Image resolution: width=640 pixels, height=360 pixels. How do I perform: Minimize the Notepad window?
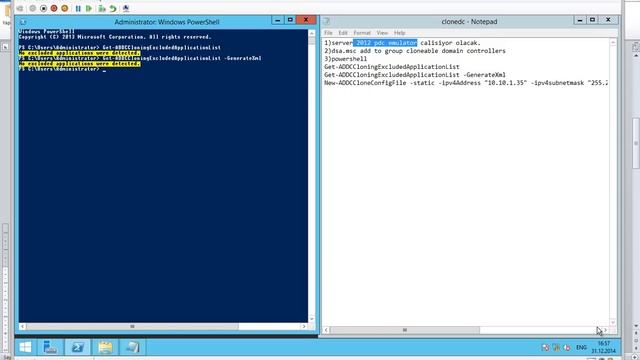click(x=580, y=20)
